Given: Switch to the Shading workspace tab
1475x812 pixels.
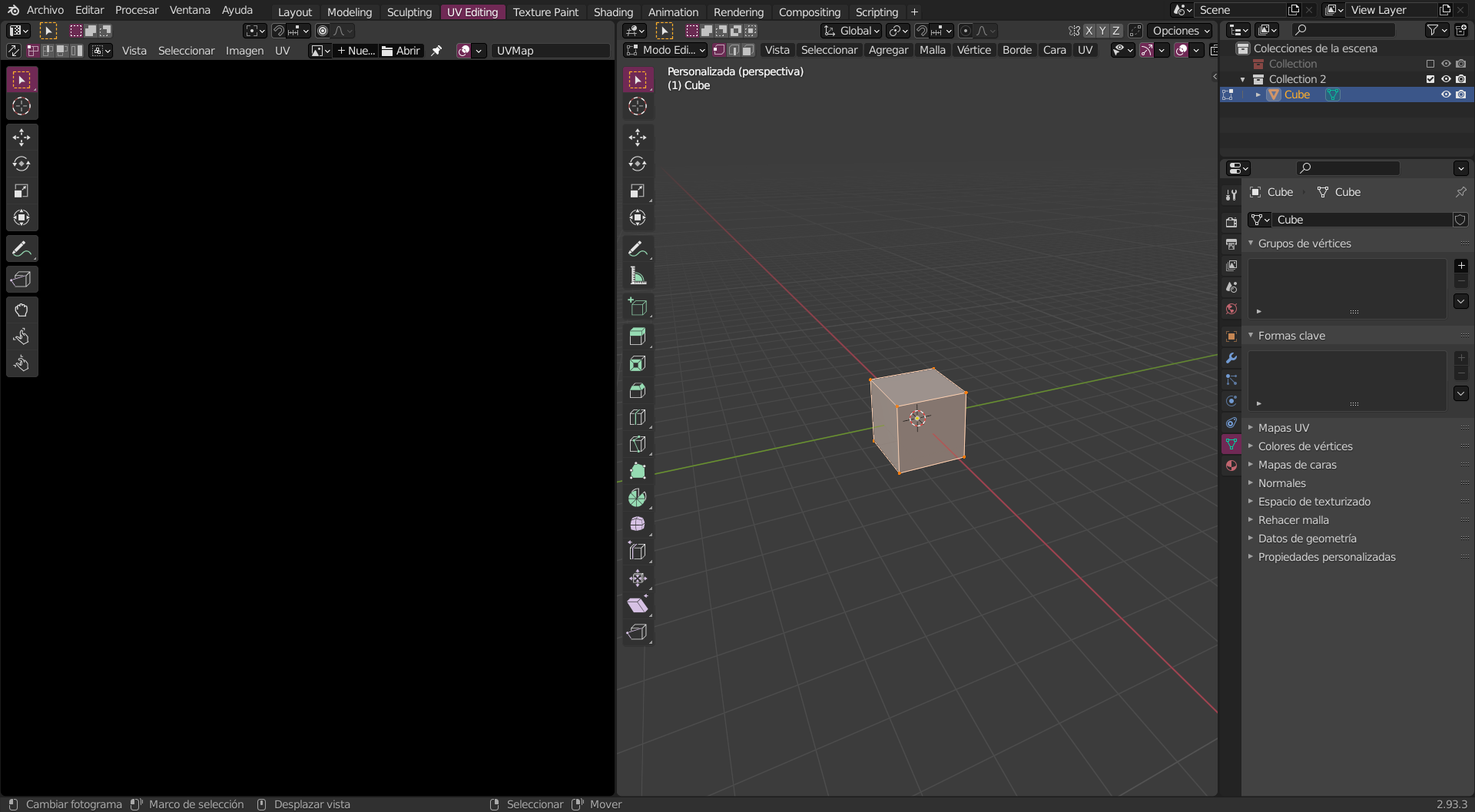Looking at the screenshot, I should [613, 12].
